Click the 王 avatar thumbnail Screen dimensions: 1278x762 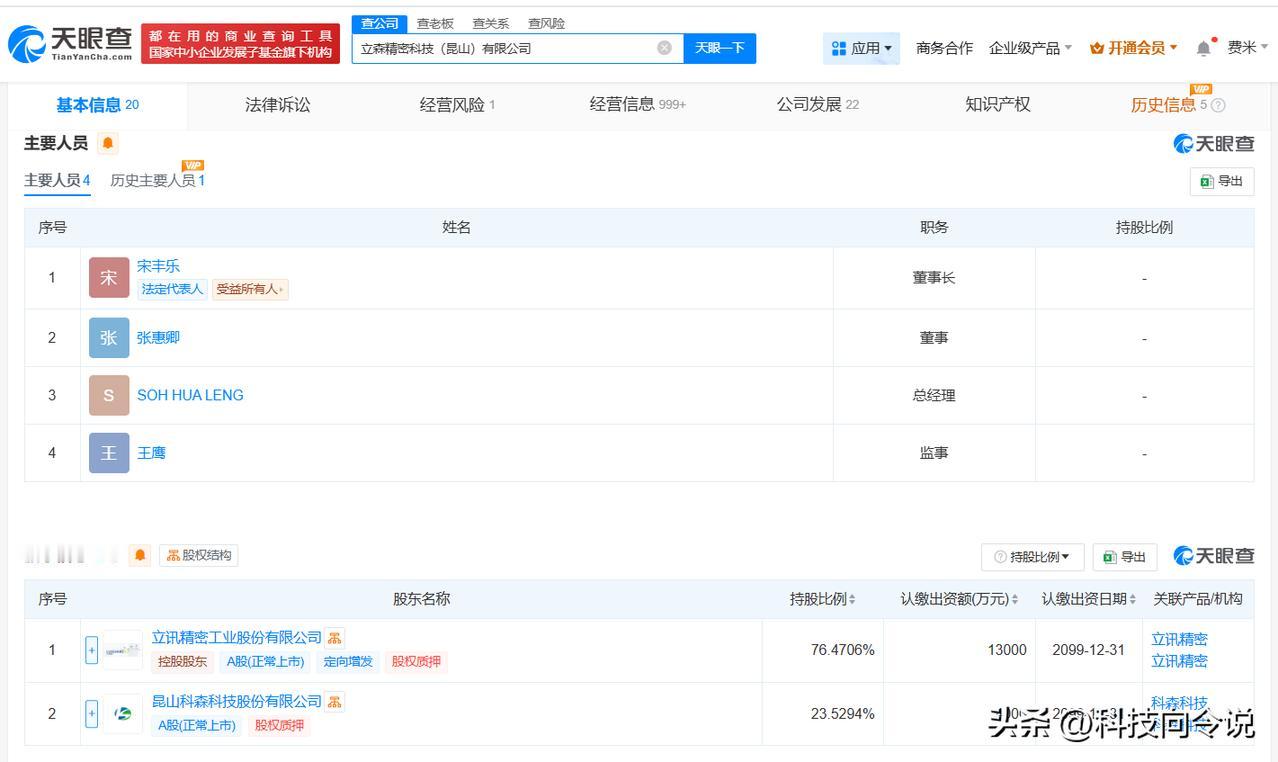pyautogui.click(x=109, y=453)
